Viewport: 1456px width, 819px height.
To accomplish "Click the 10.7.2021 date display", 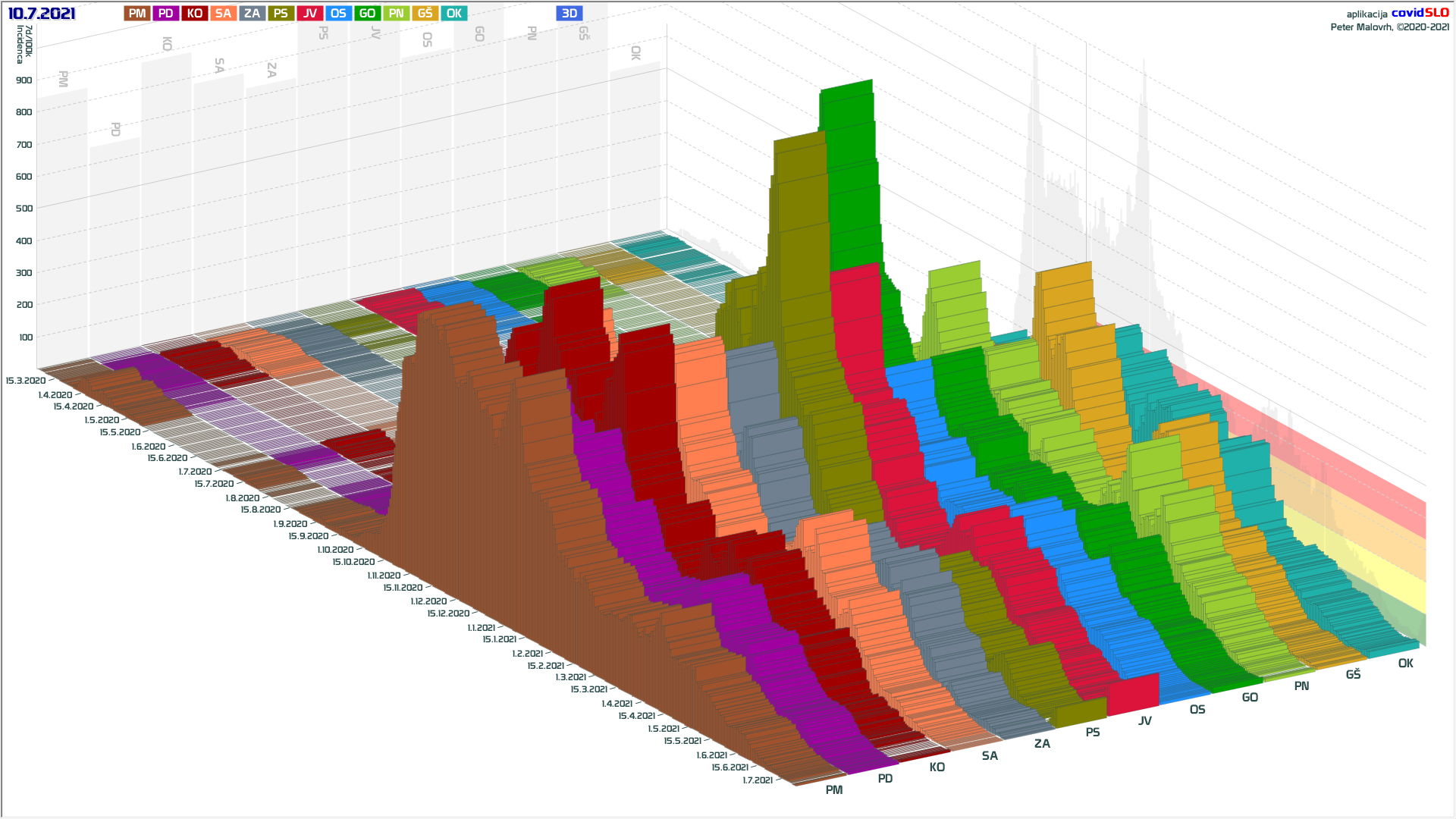I will point(42,13).
